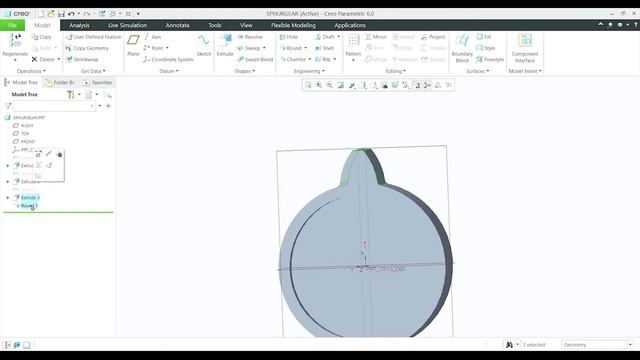Click the Shell tool
The height and width of the screenshot is (360, 640).
coord(324,48)
